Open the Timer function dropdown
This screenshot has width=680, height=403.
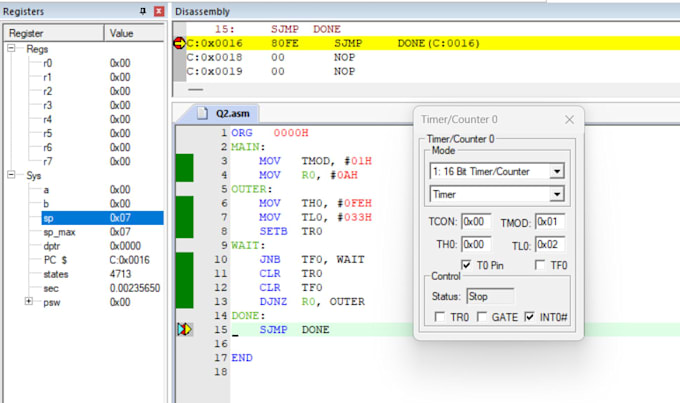[x=557, y=194]
